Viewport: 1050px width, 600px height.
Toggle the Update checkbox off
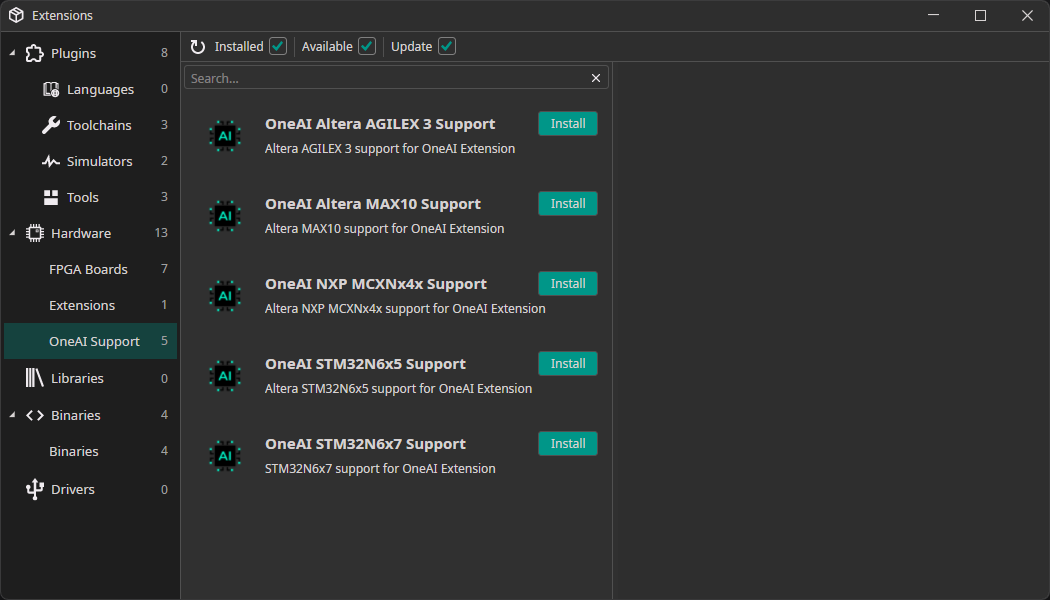pos(446,45)
